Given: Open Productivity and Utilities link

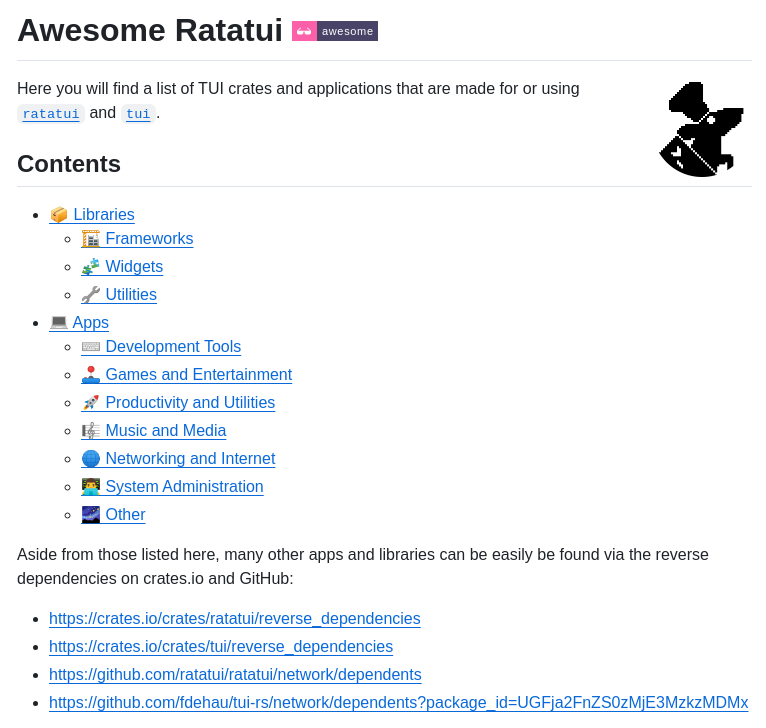Looking at the screenshot, I should point(190,403).
